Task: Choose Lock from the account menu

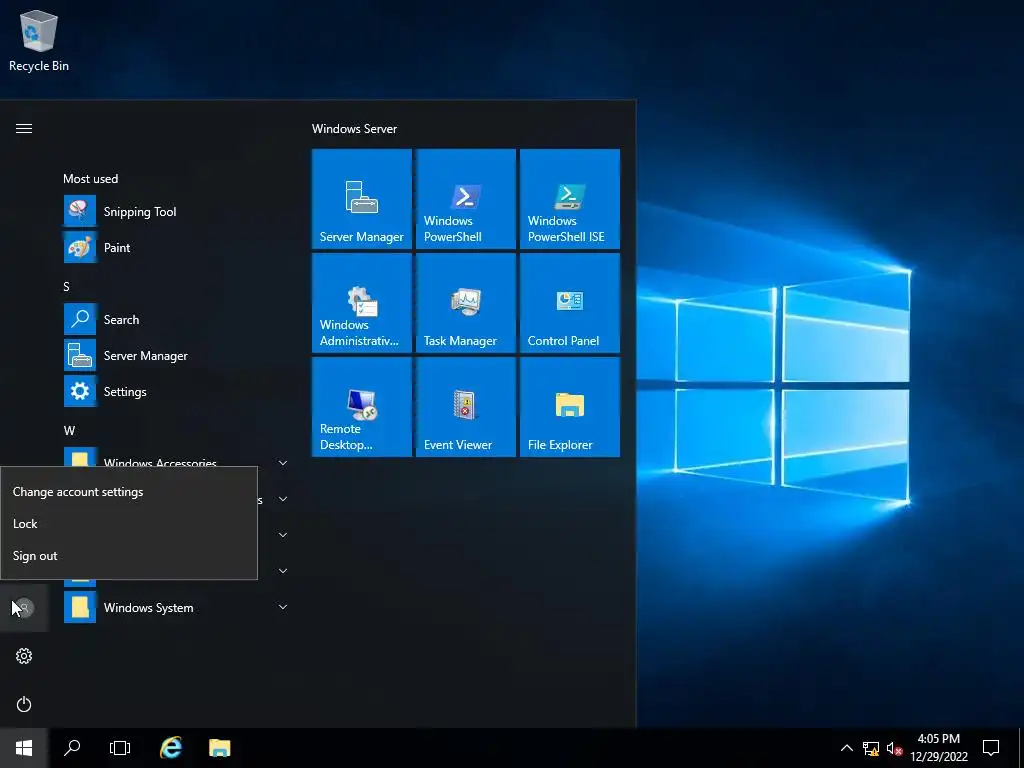Action: point(129,524)
